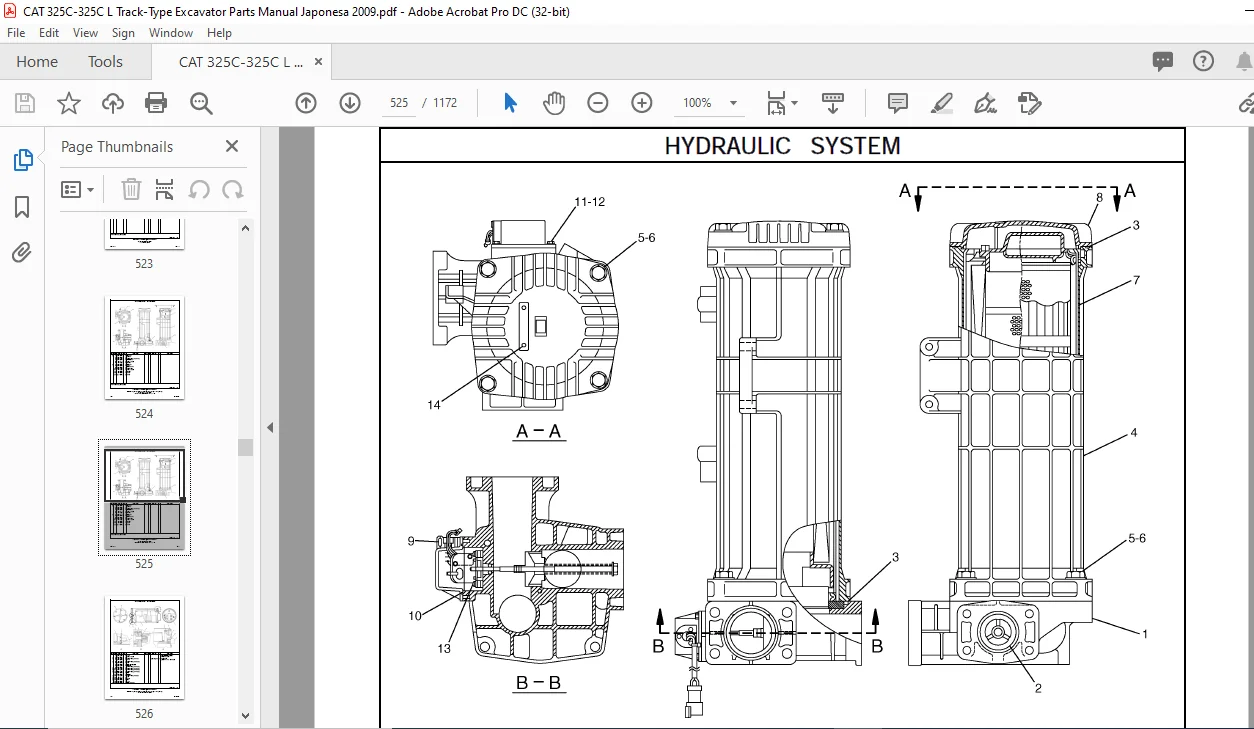Activate the Selection arrow tool
This screenshot has height=729, width=1254.
pyautogui.click(x=510, y=103)
